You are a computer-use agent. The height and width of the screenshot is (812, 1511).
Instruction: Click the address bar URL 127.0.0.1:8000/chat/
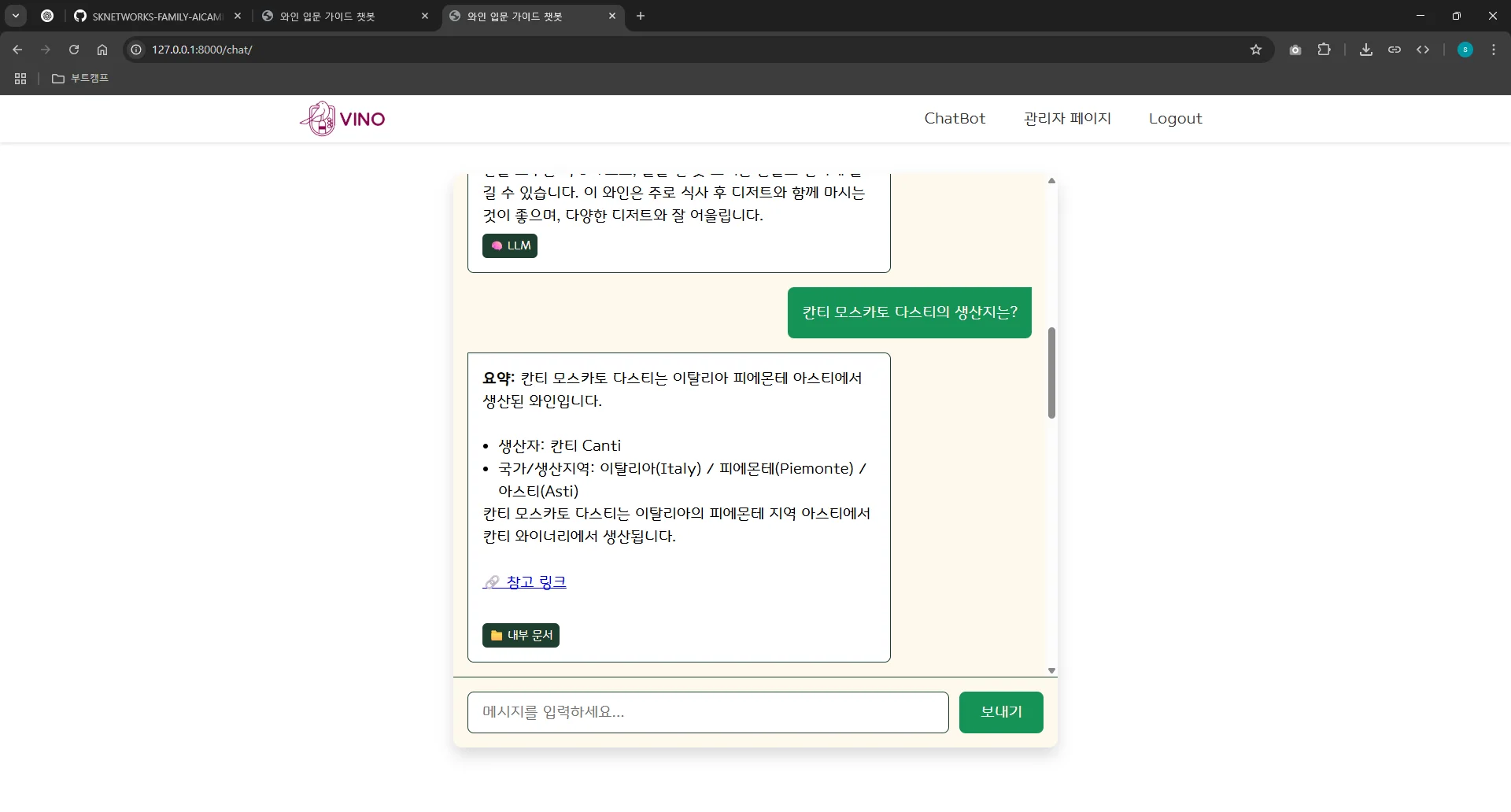point(202,50)
